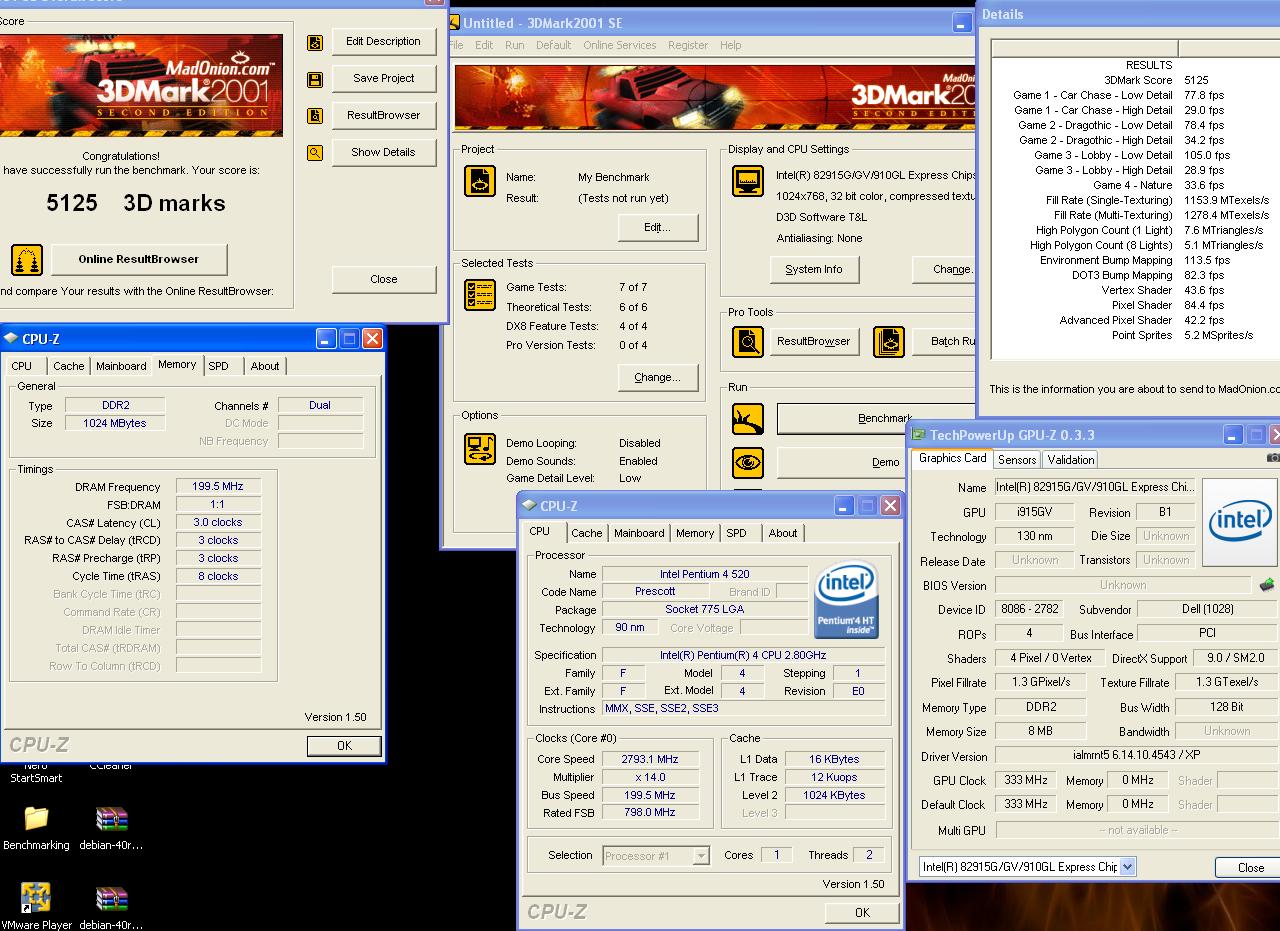
Task: Click the Pro Tools ResultBrowser magnifier icon
Action: [x=748, y=342]
